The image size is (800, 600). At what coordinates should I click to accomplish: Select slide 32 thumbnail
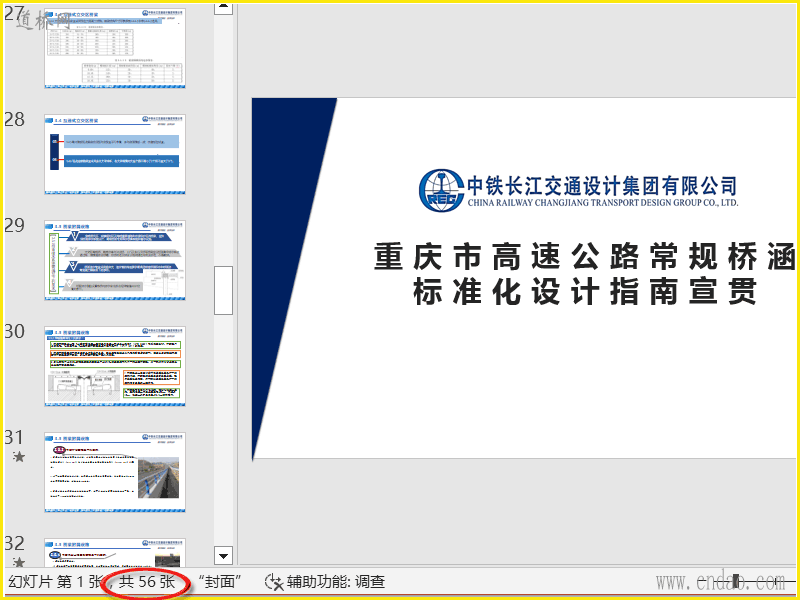[115, 552]
